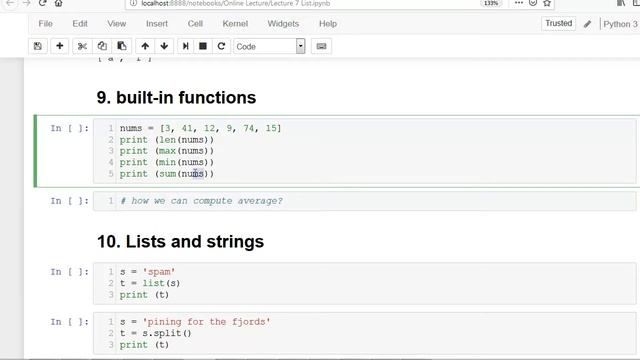640x360 pixels.
Task: Go forward with the browser forward arrow
Action: pos(26,3)
